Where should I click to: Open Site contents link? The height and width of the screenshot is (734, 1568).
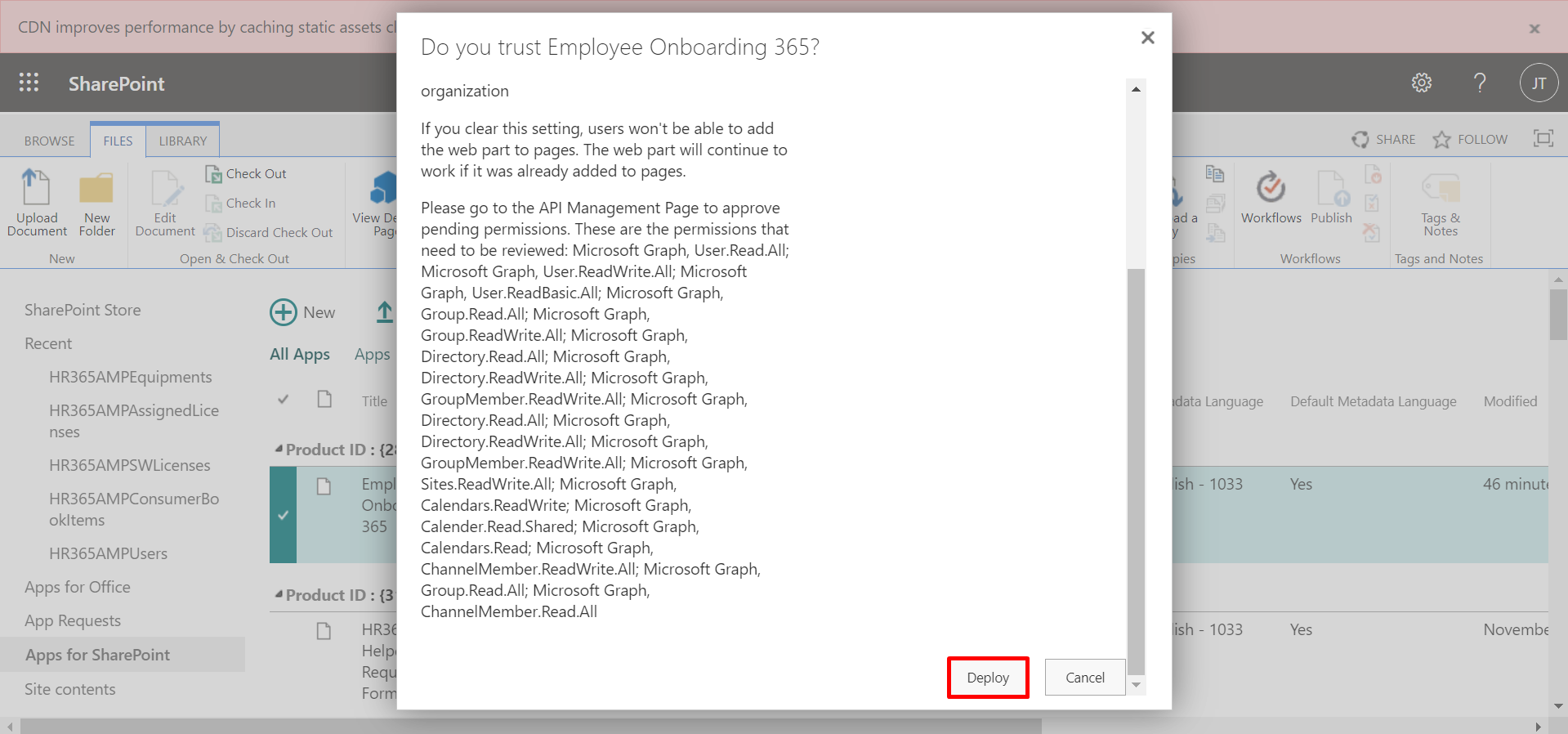pyautogui.click(x=69, y=689)
